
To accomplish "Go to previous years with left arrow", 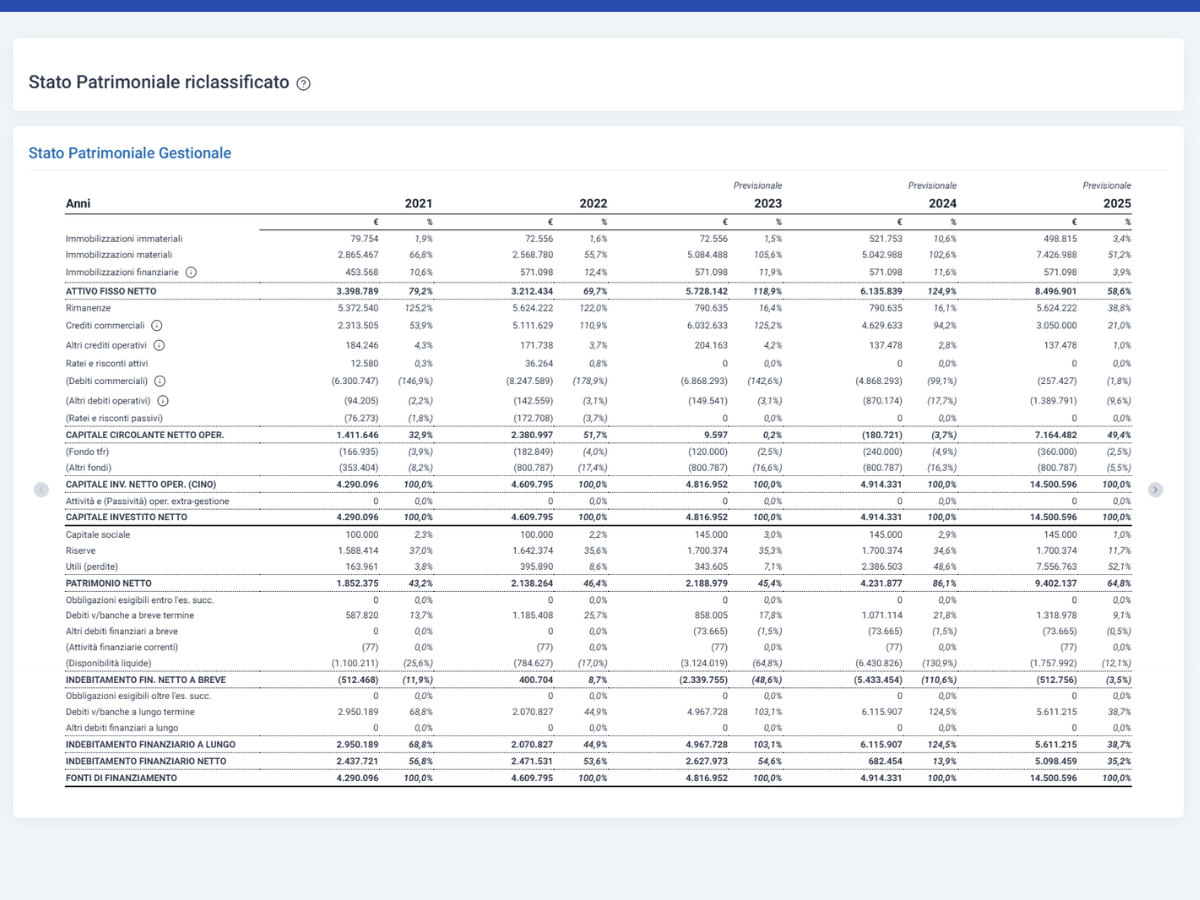I will pyautogui.click(x=41, y=489).
